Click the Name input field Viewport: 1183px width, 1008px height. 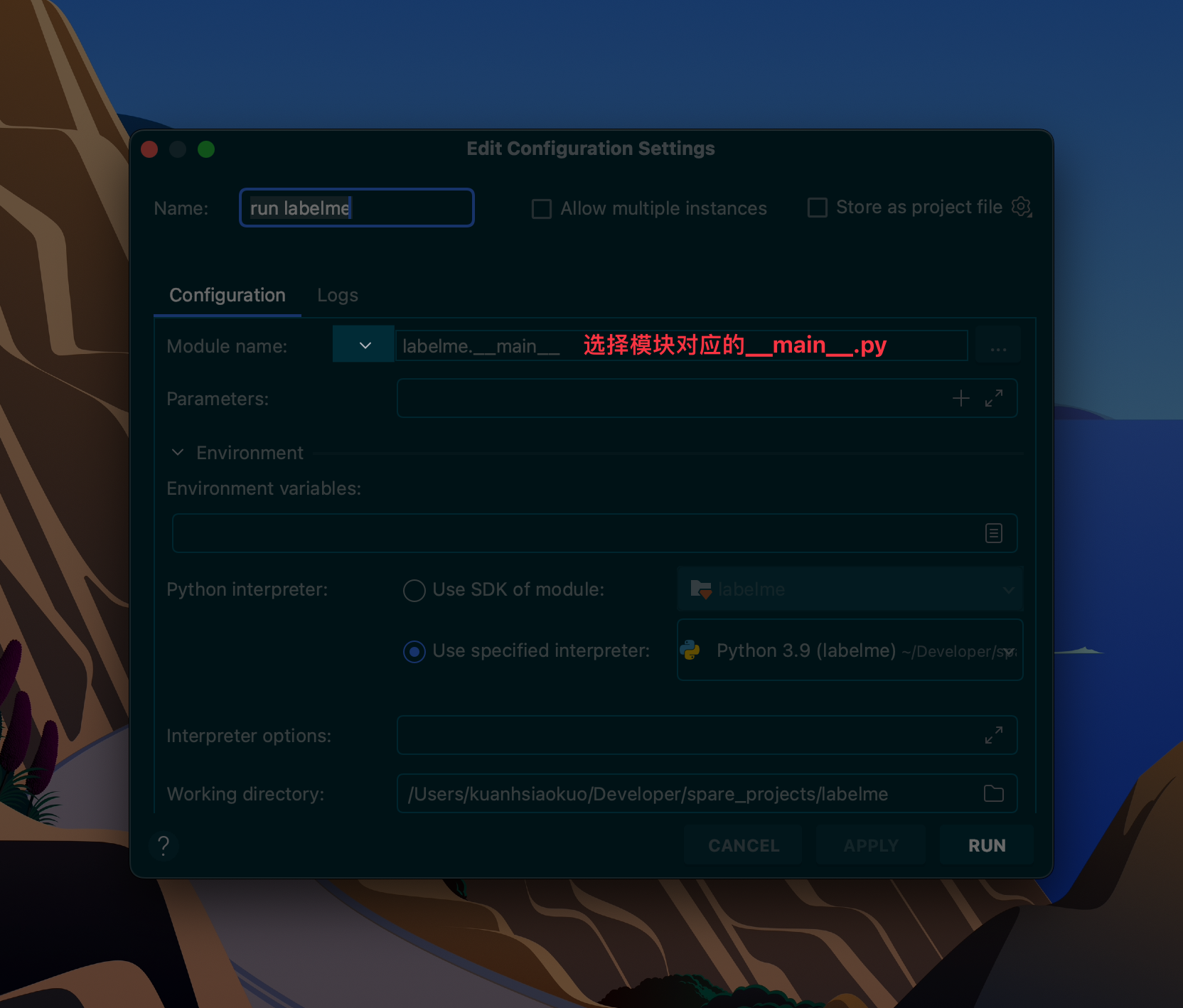(x=357, y=208)
